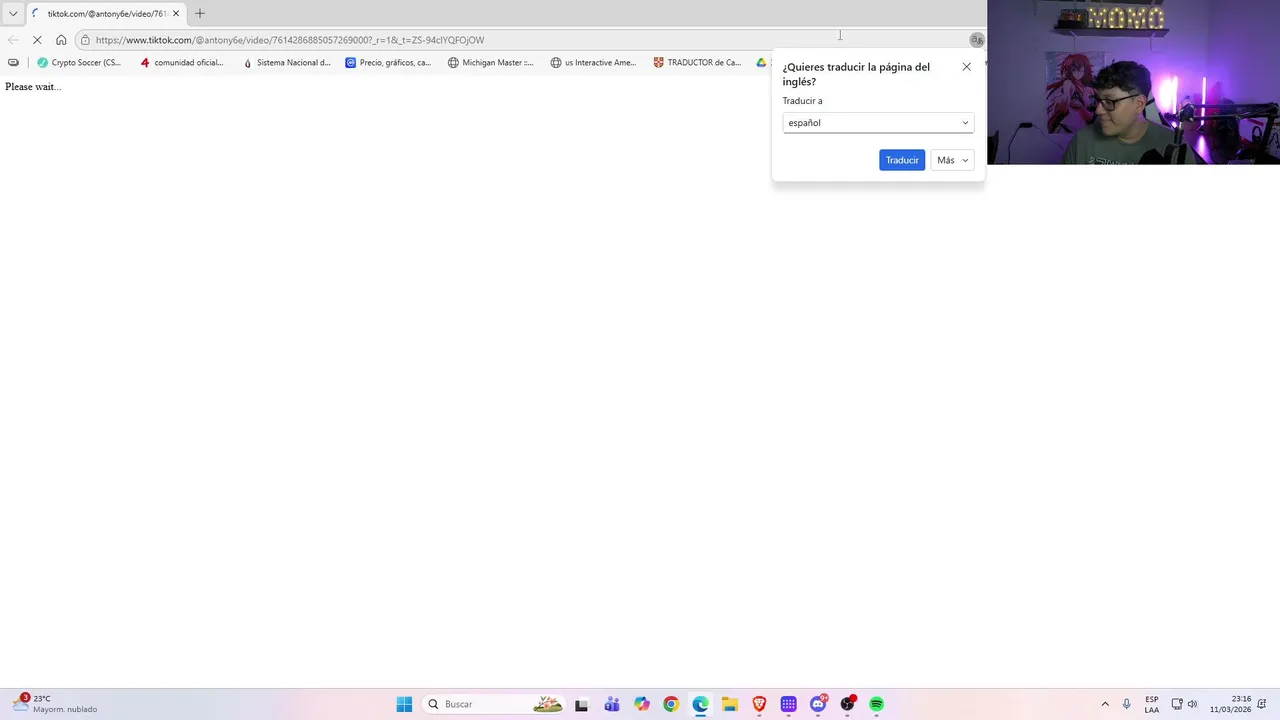Open network settings tray icon
The height and width of the screenshot is (720, 1280).
tap(1177, 704)
